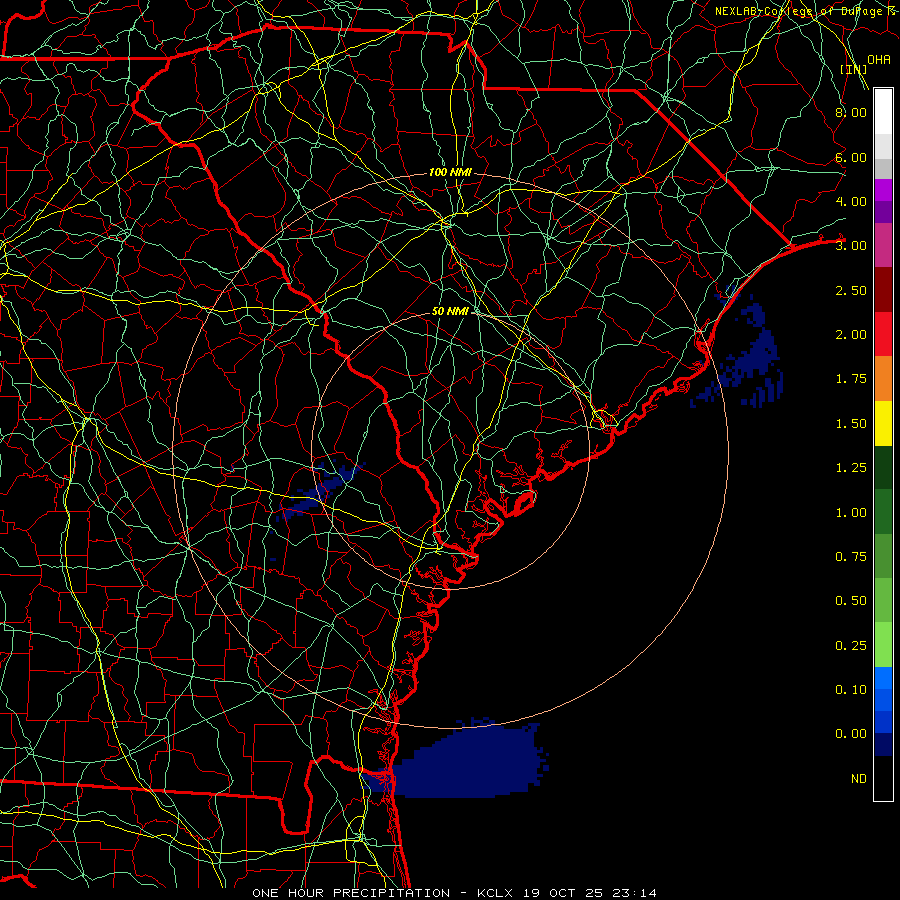900x900 pixels.
Task: Click the "OHA" product code label
Action: tap(879, 60)
